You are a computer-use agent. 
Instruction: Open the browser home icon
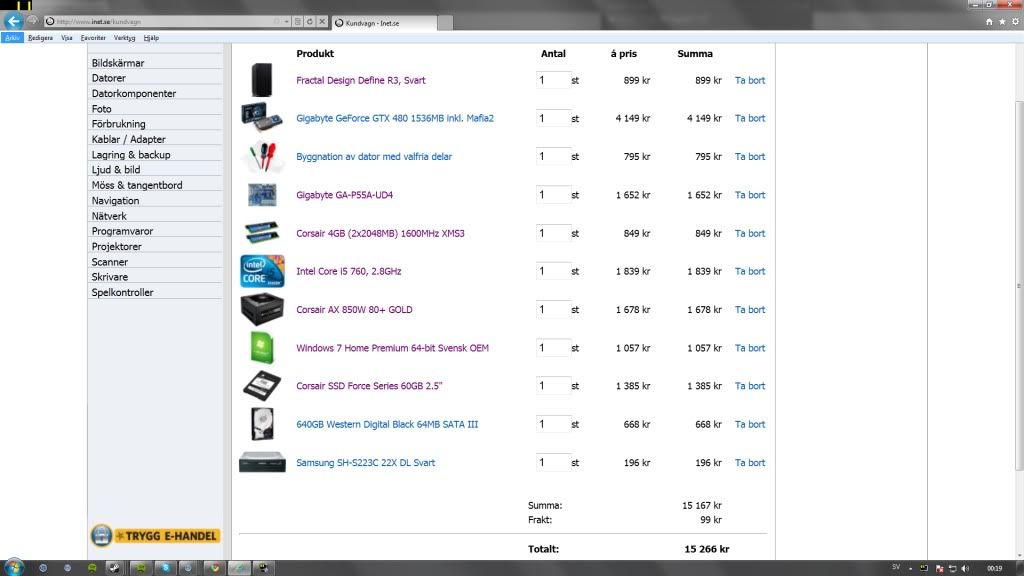(x=990, y=21)
